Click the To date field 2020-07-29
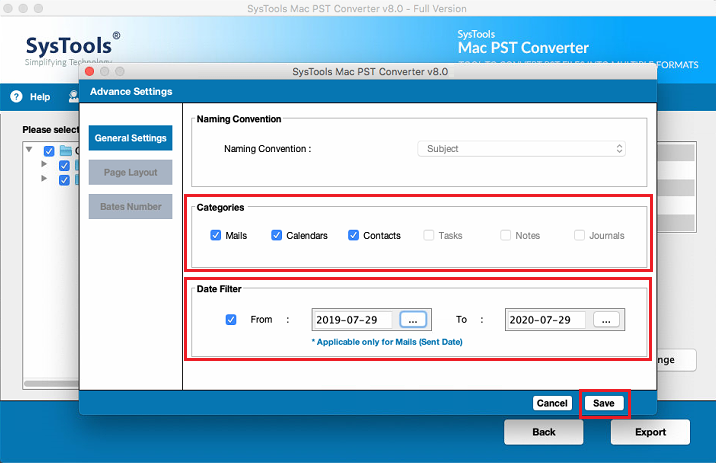 545,320
